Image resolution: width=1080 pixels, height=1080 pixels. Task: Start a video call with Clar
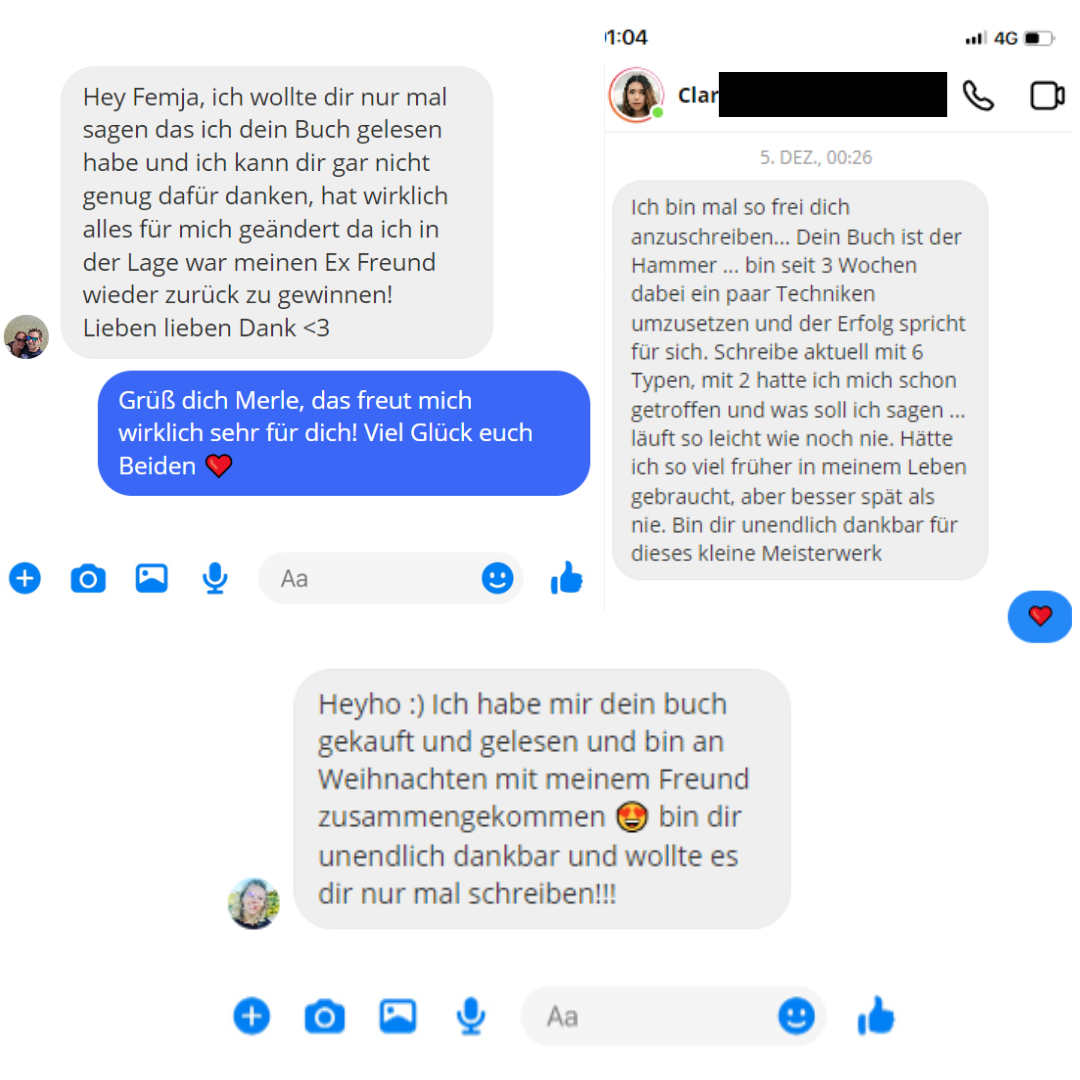[x=1047, y=96]
